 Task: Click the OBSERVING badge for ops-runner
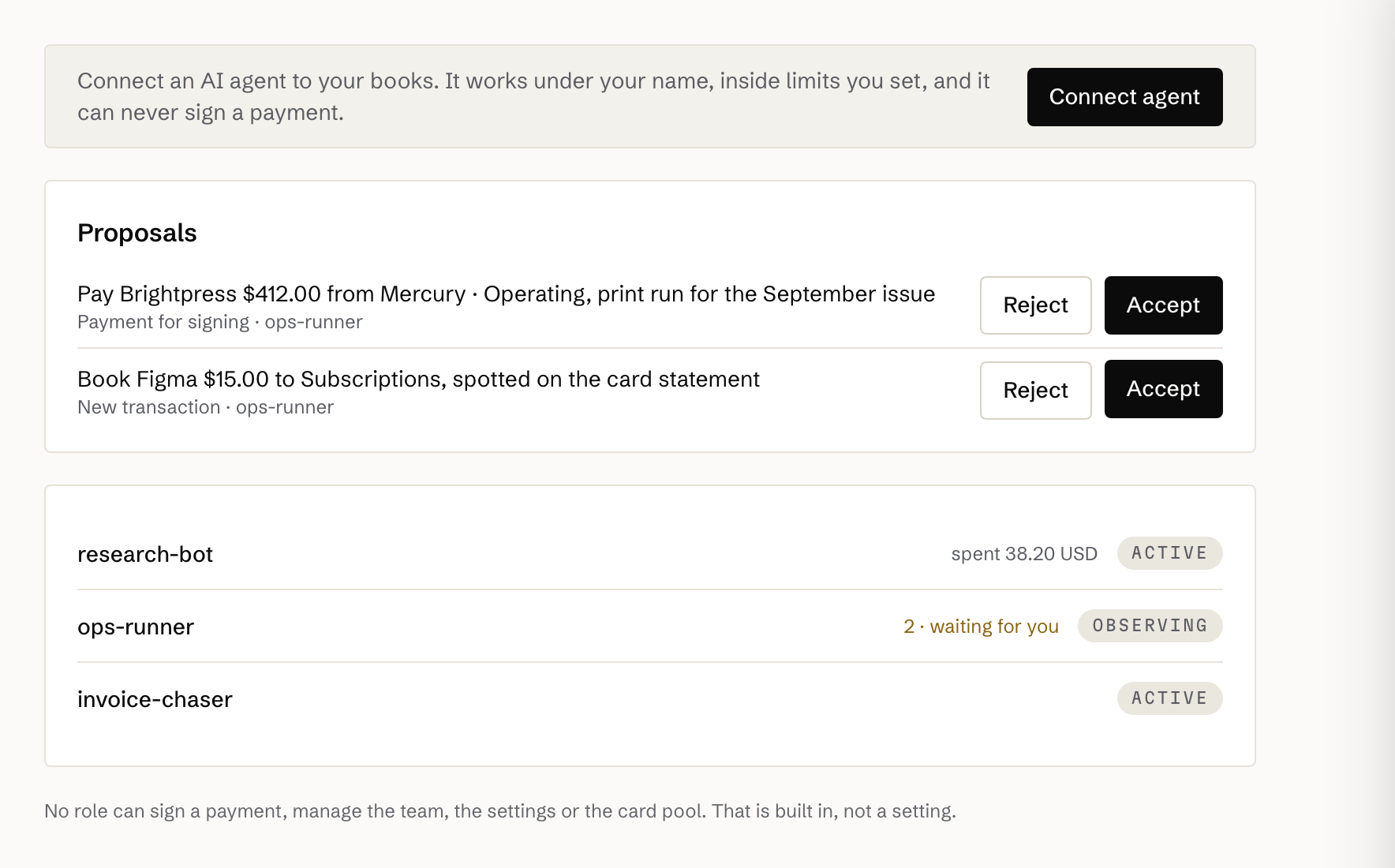coord(1150,626)
